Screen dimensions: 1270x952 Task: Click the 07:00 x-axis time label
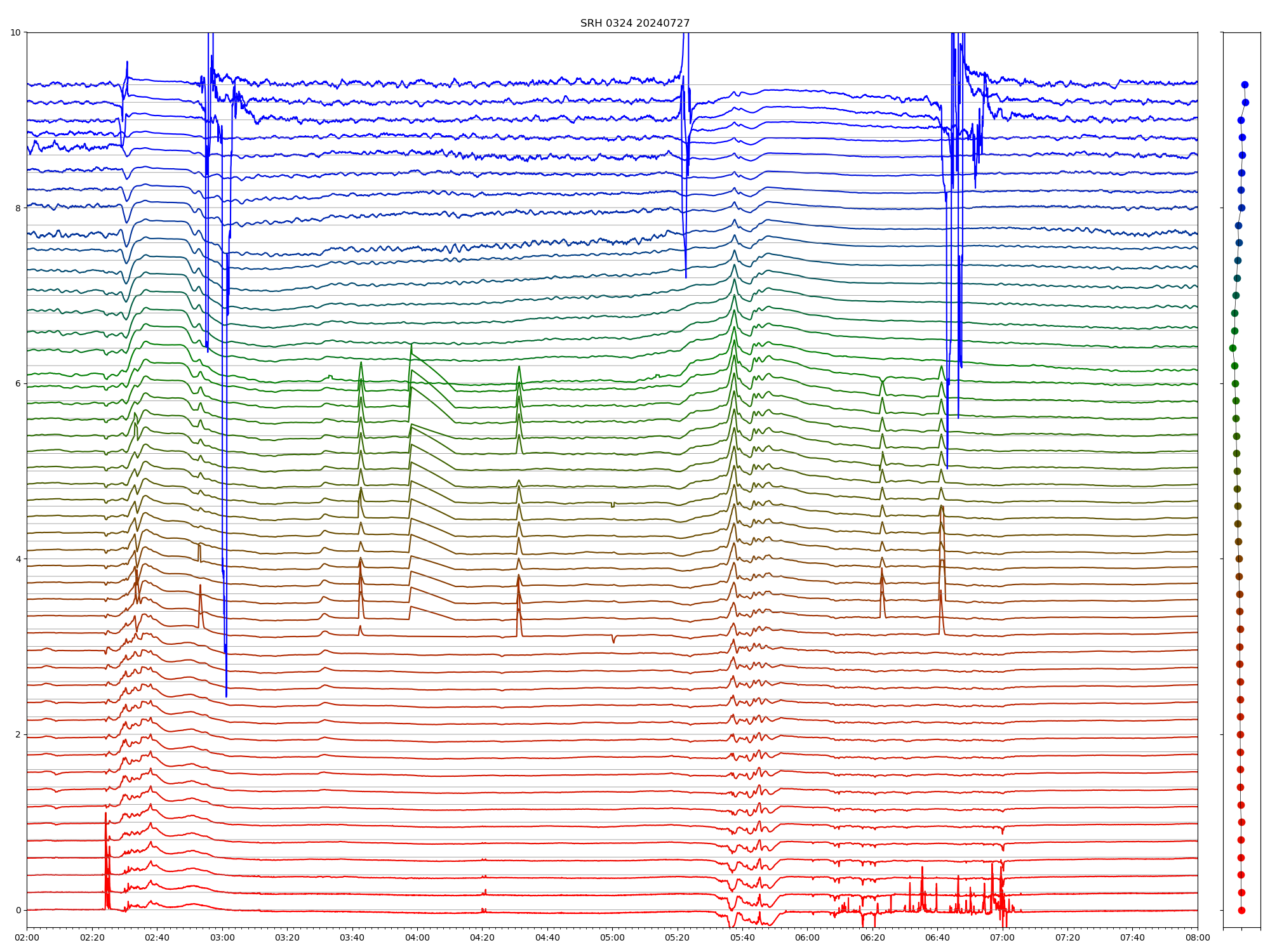pyautogui.click(x=1003, y=937)
